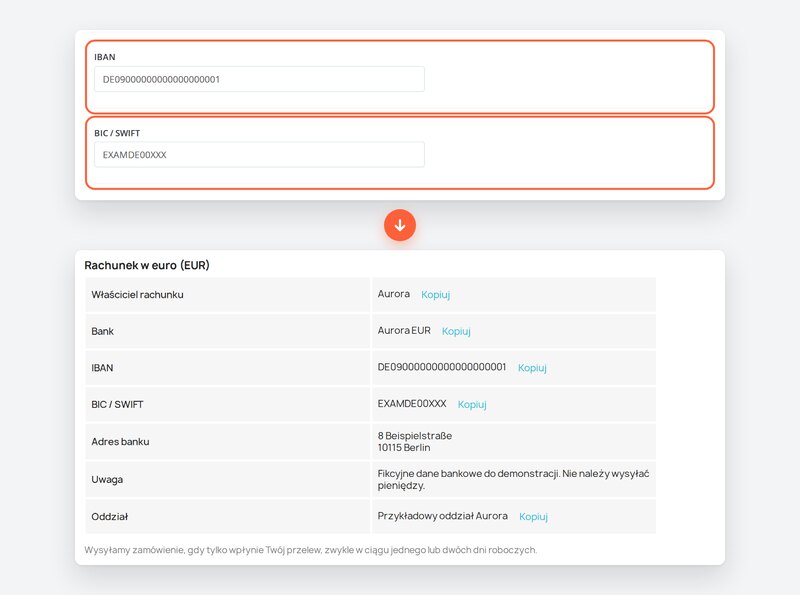Click the Uwaga row label

click(x=107, y=479)
